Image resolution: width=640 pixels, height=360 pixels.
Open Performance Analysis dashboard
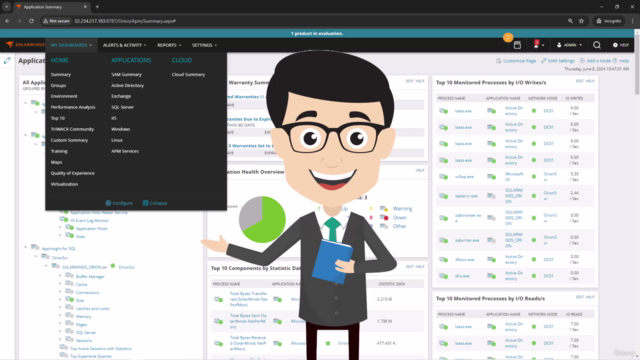[x=73, y=107]
